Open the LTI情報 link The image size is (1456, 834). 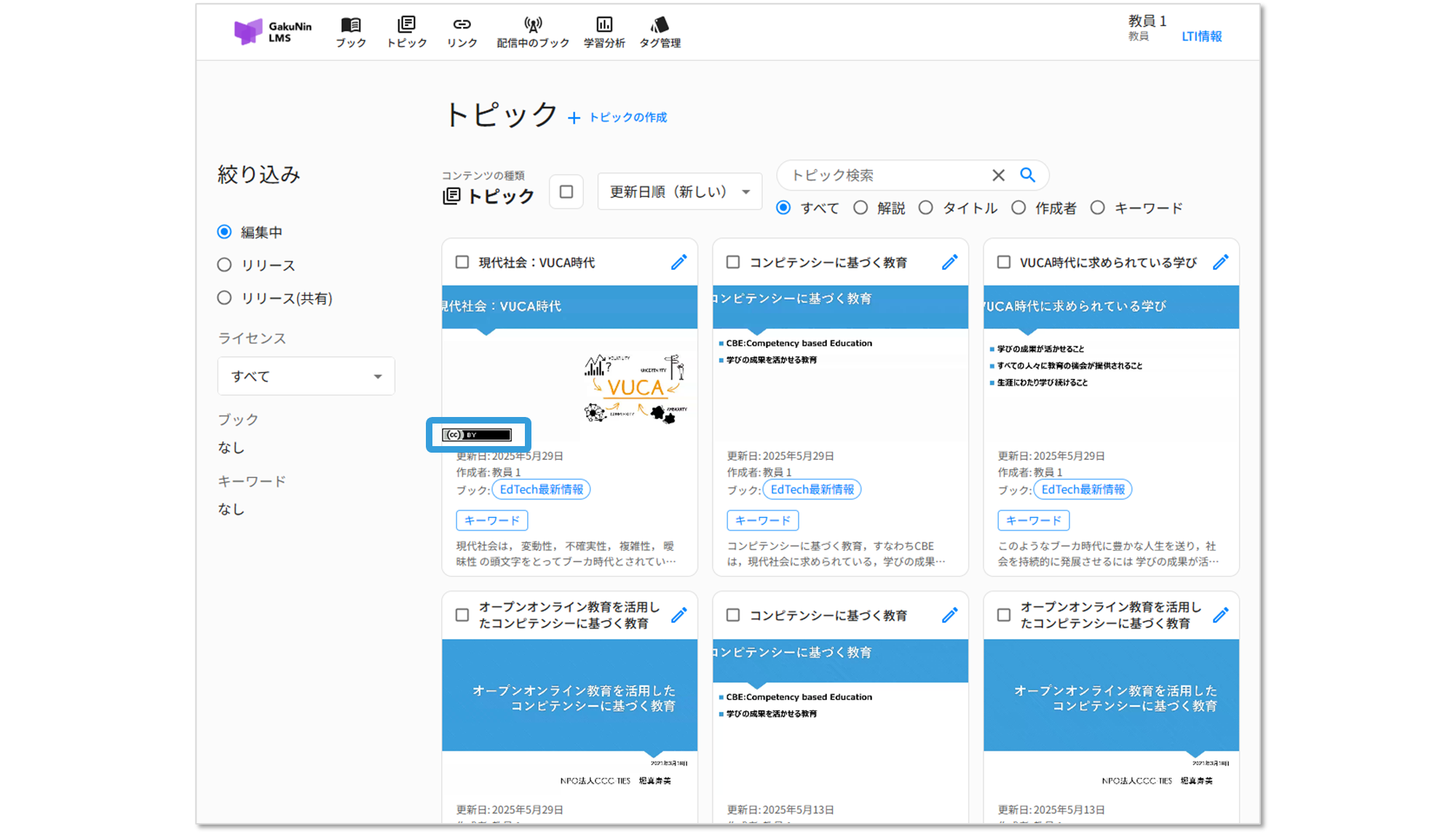(1201, 36)
